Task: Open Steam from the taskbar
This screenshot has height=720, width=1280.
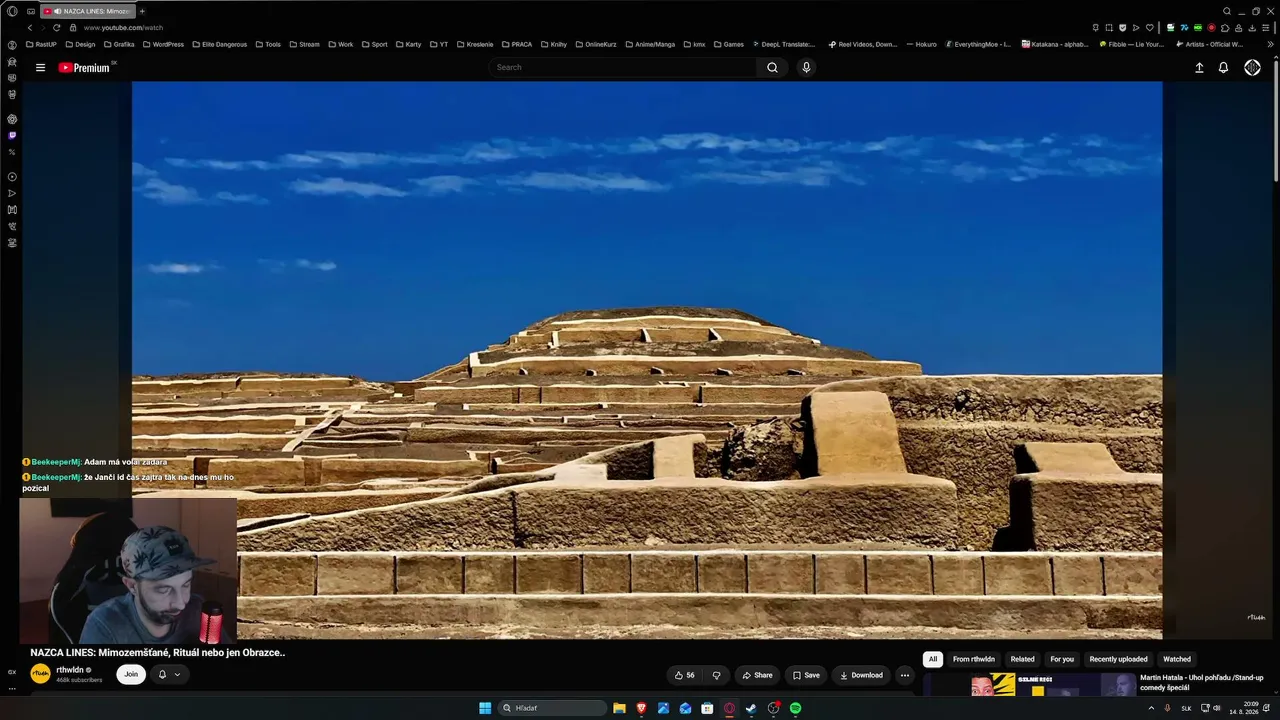Action: tap(751, 708)
